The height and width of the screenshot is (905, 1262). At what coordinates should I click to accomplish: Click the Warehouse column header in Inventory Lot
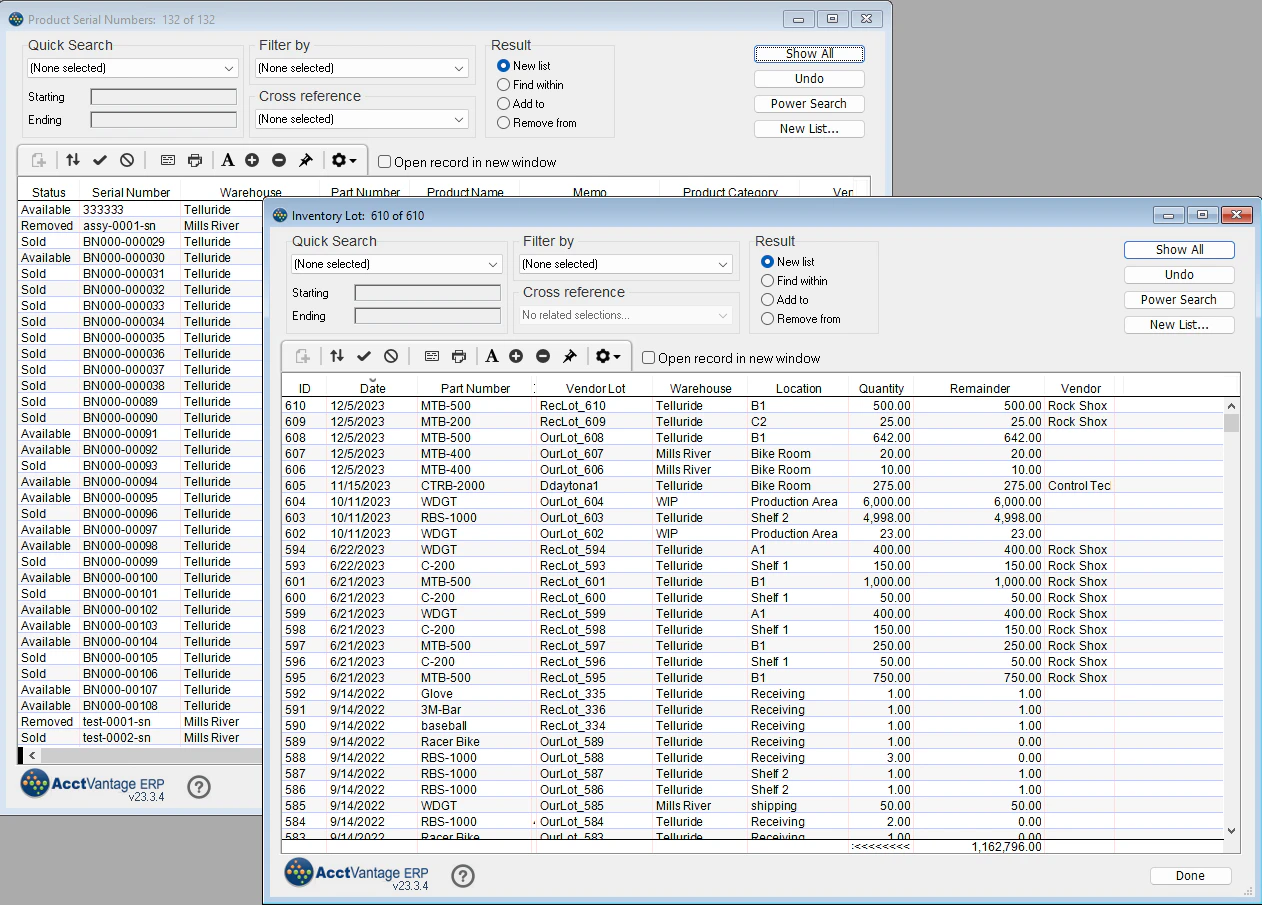pyautogui.click(x=700, y=388)
